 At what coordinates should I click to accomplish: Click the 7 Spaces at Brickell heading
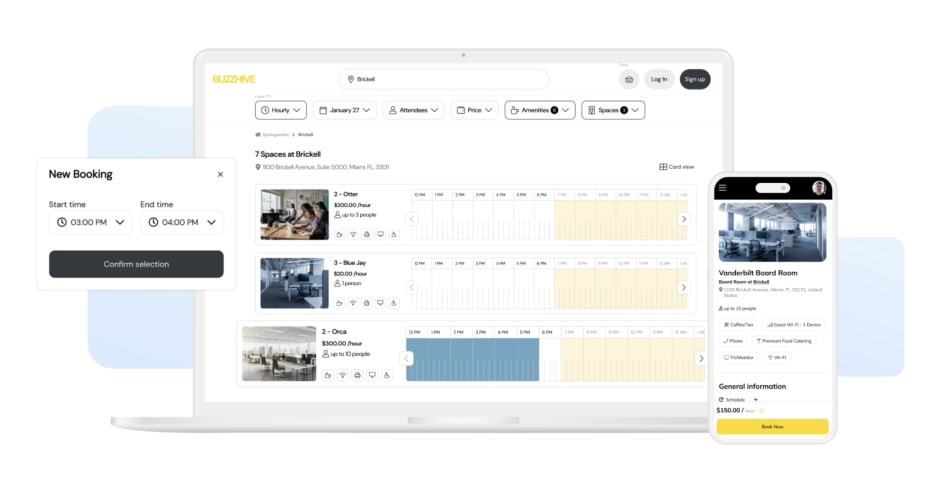(x=288, y=154)
